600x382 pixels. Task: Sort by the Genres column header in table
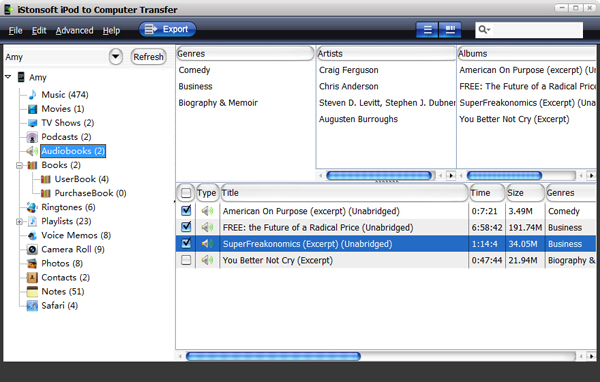coord(571,193)
